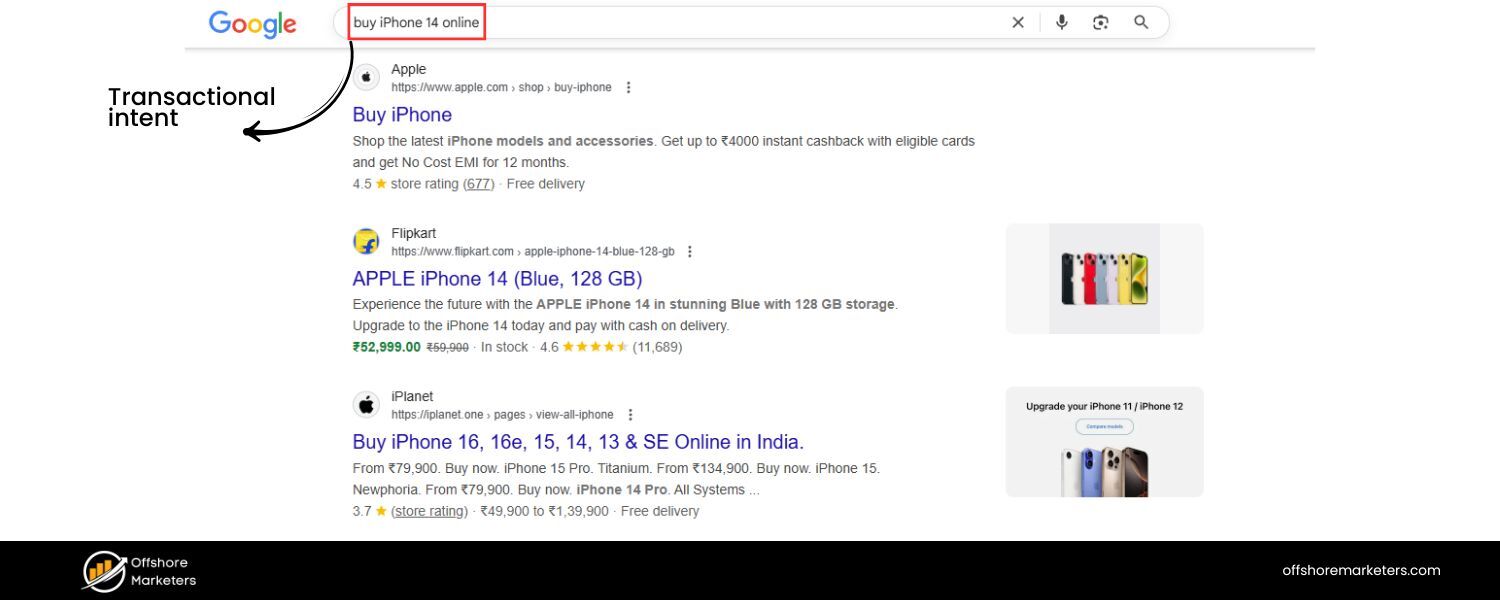Open more options for Flipkart result

(690, 251)
